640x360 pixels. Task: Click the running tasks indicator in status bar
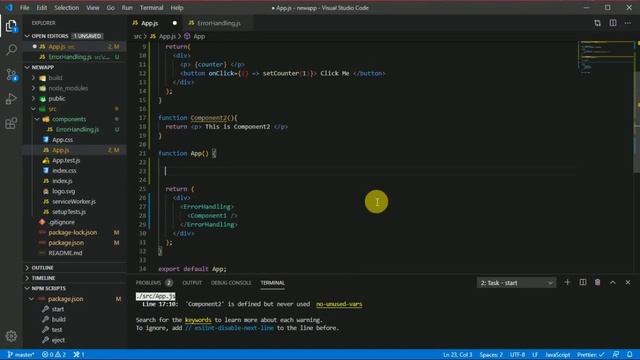pos(79,354)
